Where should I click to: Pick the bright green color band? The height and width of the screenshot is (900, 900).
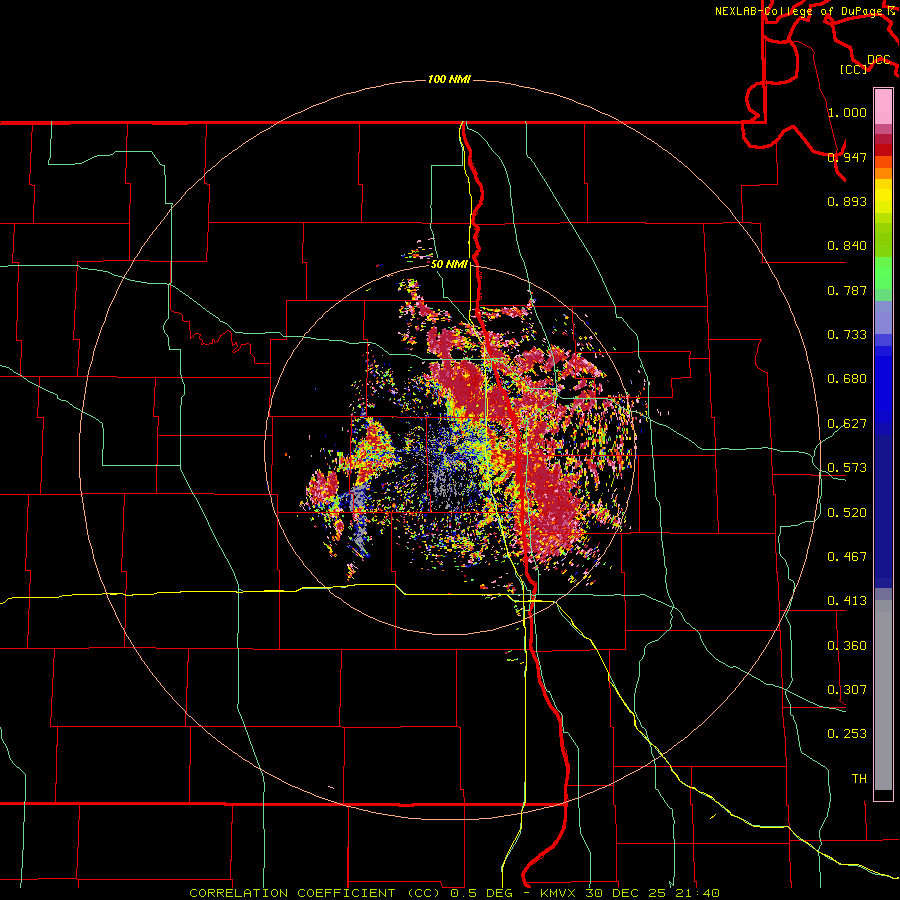point(883,273)
